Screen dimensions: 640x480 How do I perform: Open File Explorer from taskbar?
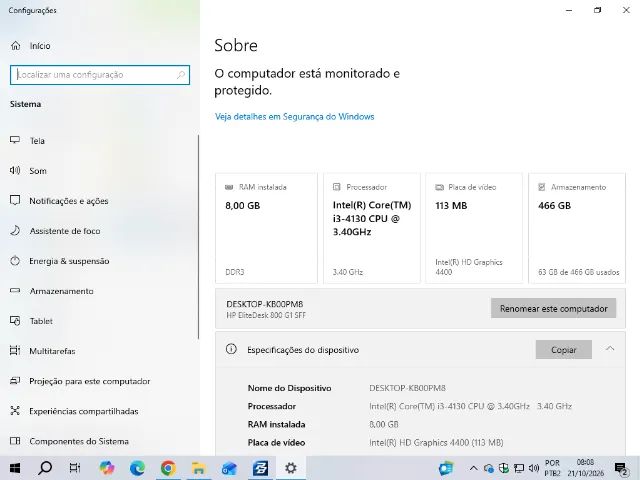pos(198,468)
